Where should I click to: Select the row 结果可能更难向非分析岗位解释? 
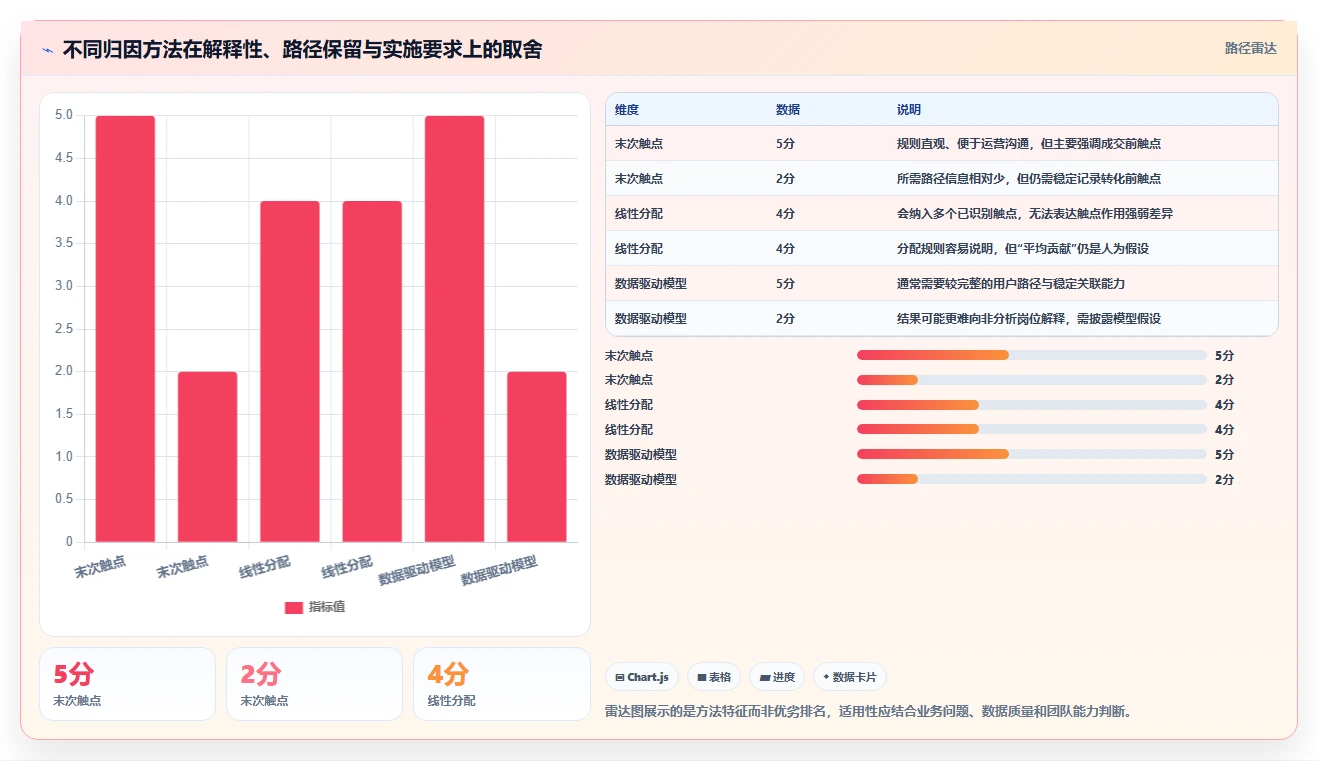[x=941, y=318]
